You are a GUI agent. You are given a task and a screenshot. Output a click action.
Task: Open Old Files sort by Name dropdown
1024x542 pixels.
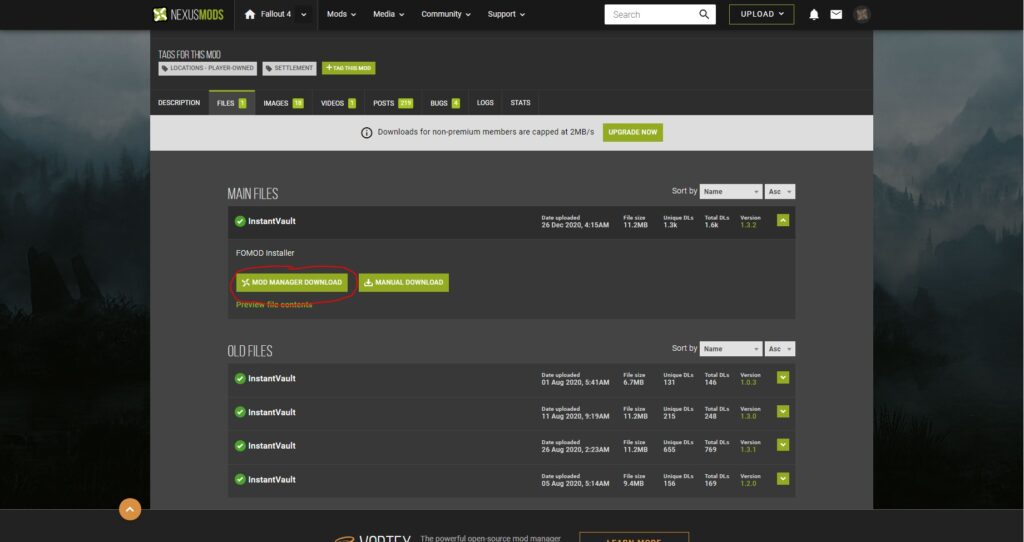[x=730, y=349]
